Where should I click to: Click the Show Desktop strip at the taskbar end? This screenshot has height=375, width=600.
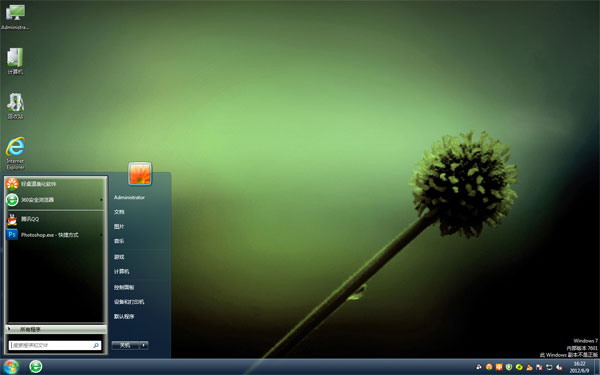[597, 367]
